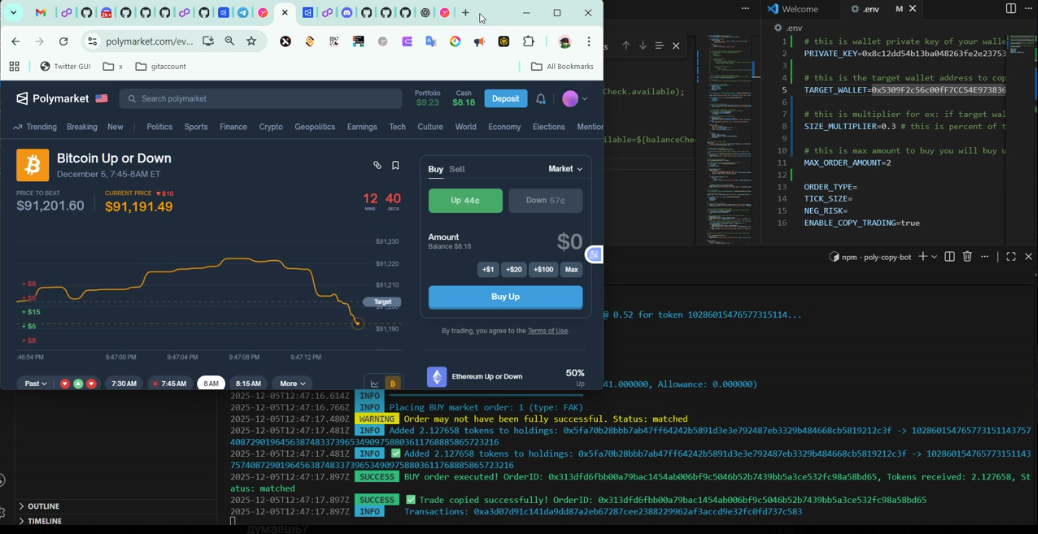Open the Geopolitics category
The width and height of the screenshot is (1038, 534).
315,126
